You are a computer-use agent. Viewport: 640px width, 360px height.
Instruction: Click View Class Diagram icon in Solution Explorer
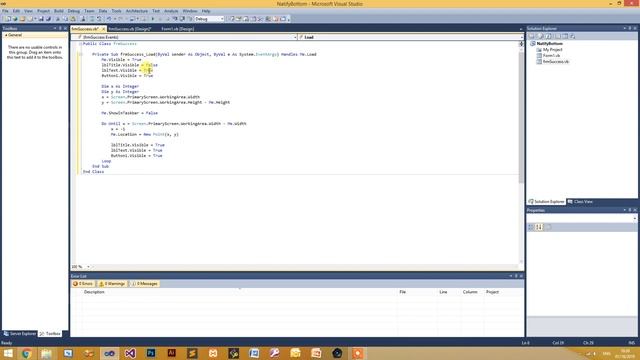pos(573,36)
